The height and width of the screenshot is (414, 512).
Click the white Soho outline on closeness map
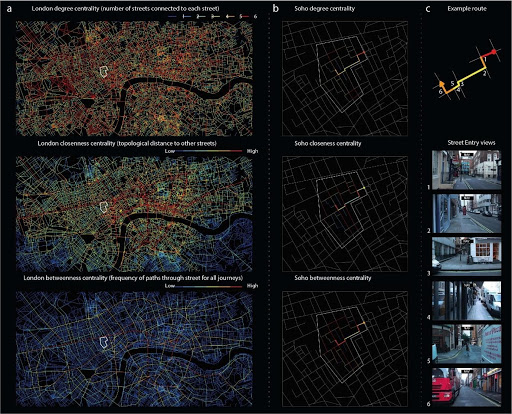tap(104, 207)
